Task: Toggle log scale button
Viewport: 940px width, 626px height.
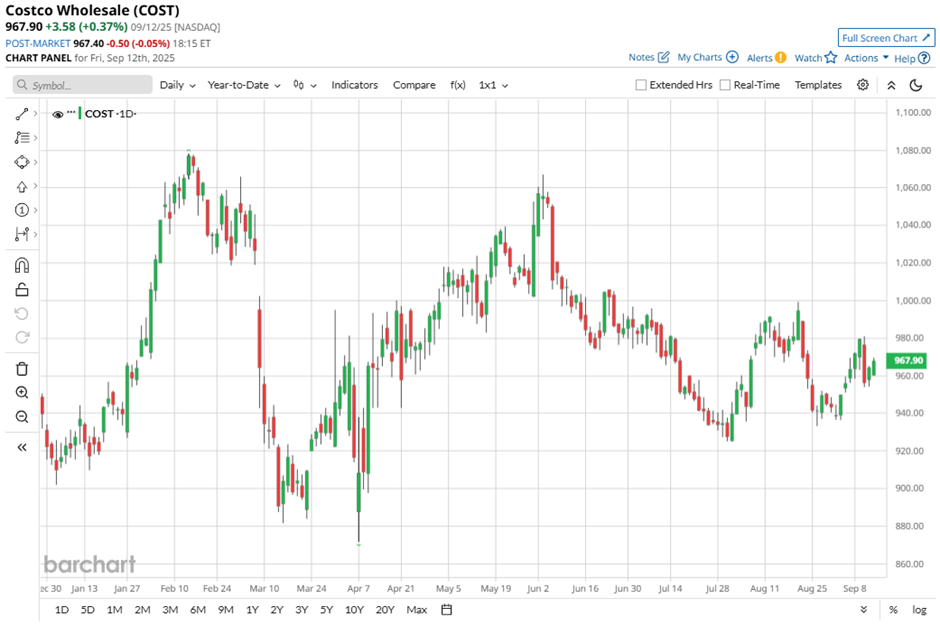Action: point(919,610)
